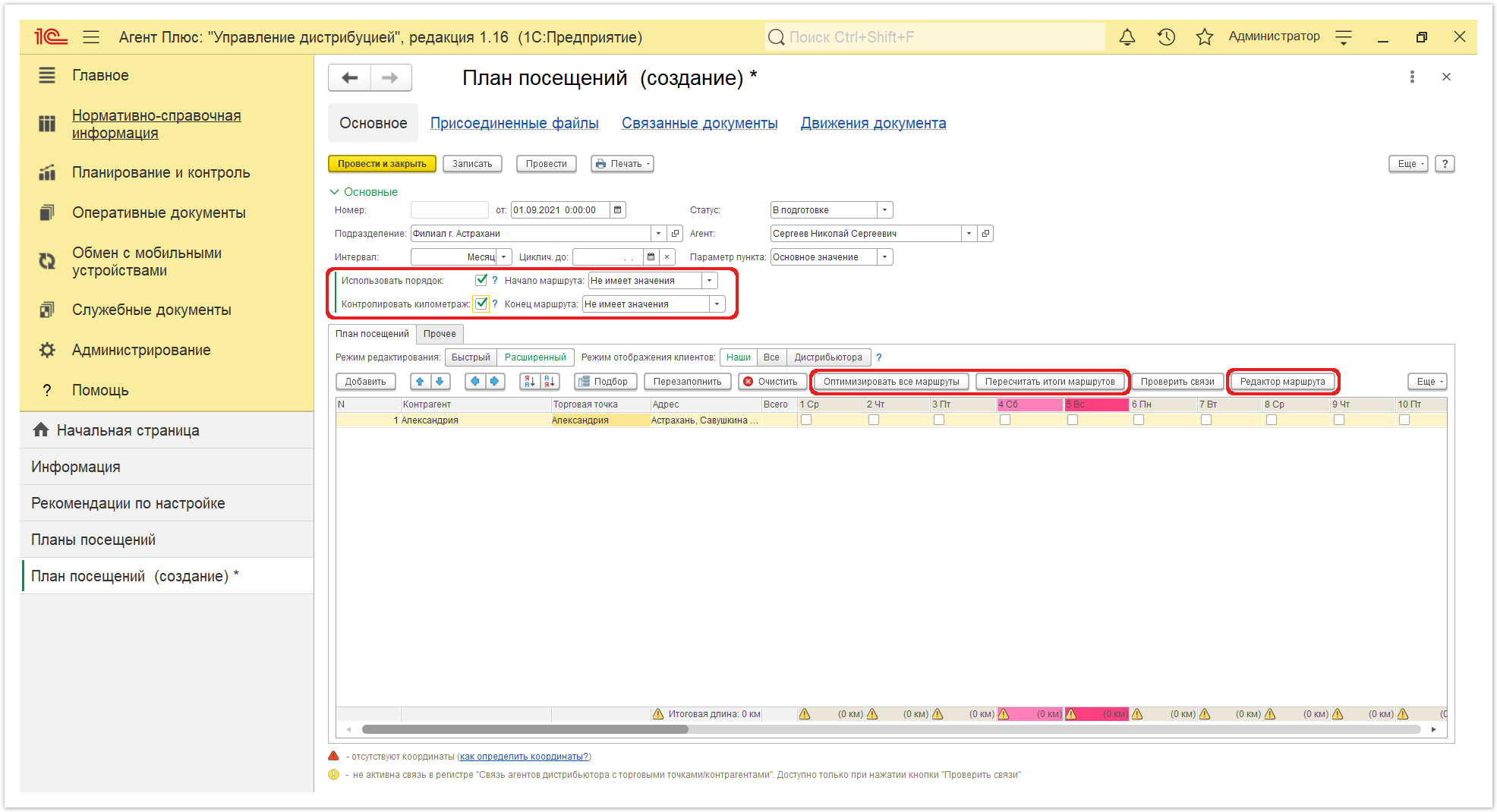Image resolution: width=1497 pixels, height=812 pixels.
Task: Check the 4 Сб visit checkbox for Александрия
Action: (1005, 420)
